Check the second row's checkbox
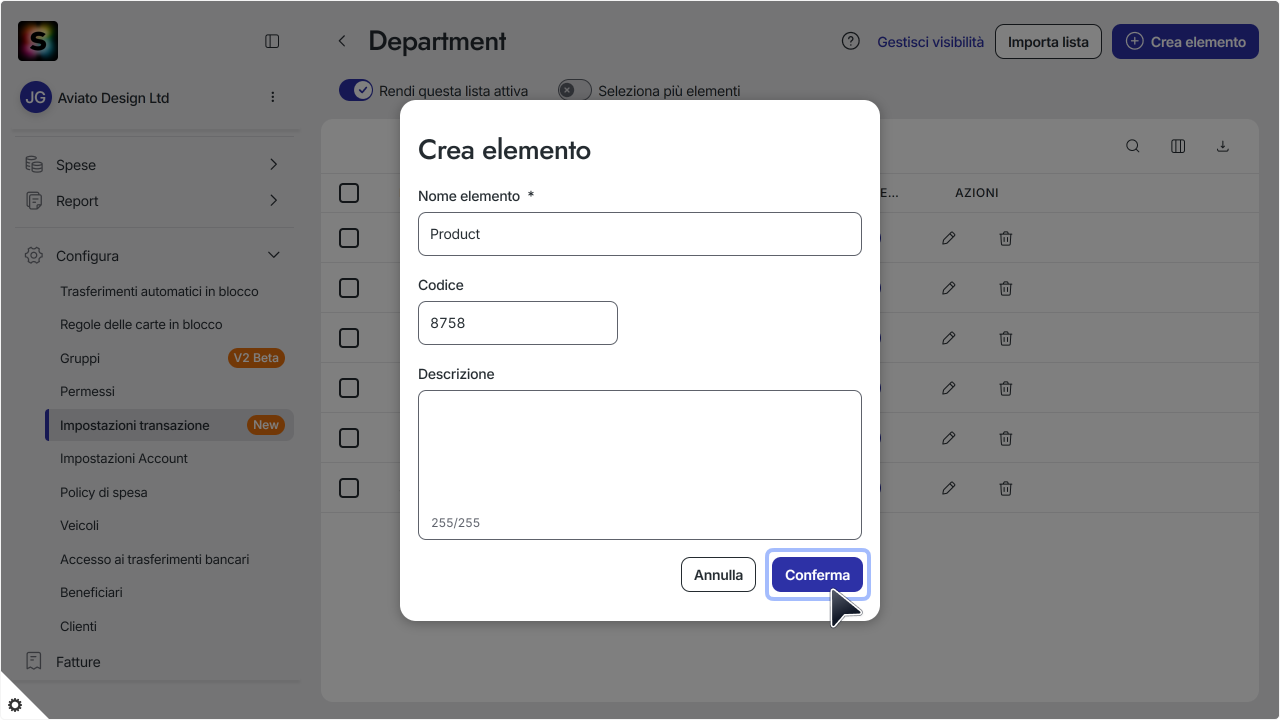 349,288
